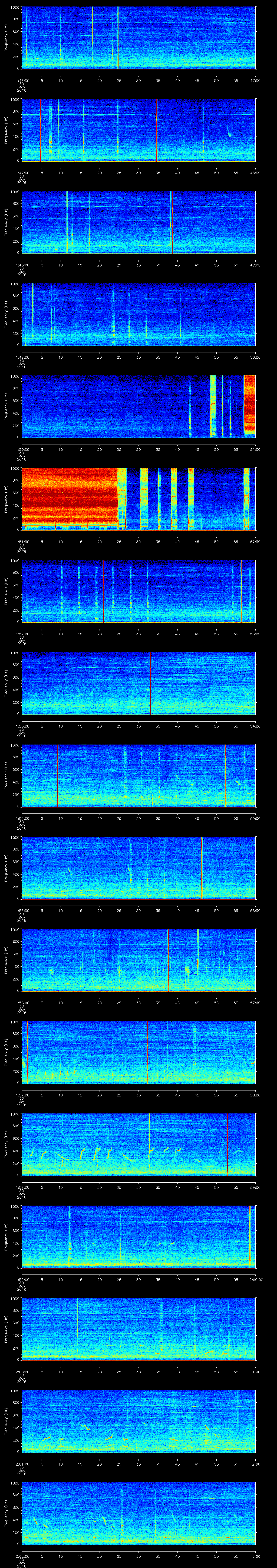This screenshot has height=1568, width=277.
Task: Open the spectrogram panel starting at 1:56:00
Action: (x=138, y=960)
